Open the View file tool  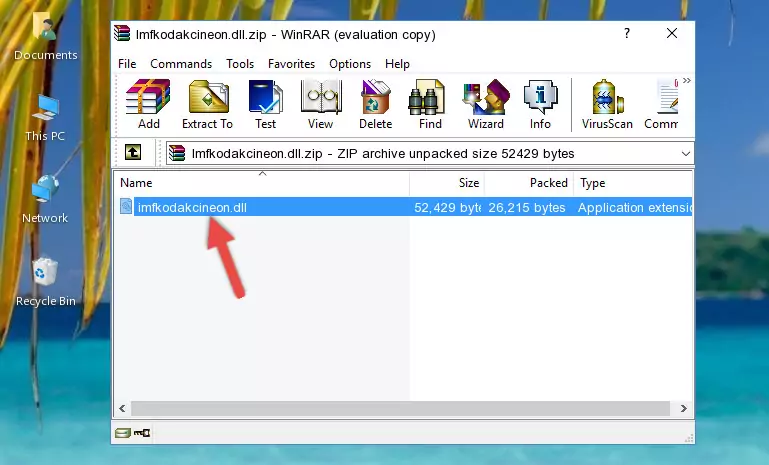pos(320,104)
